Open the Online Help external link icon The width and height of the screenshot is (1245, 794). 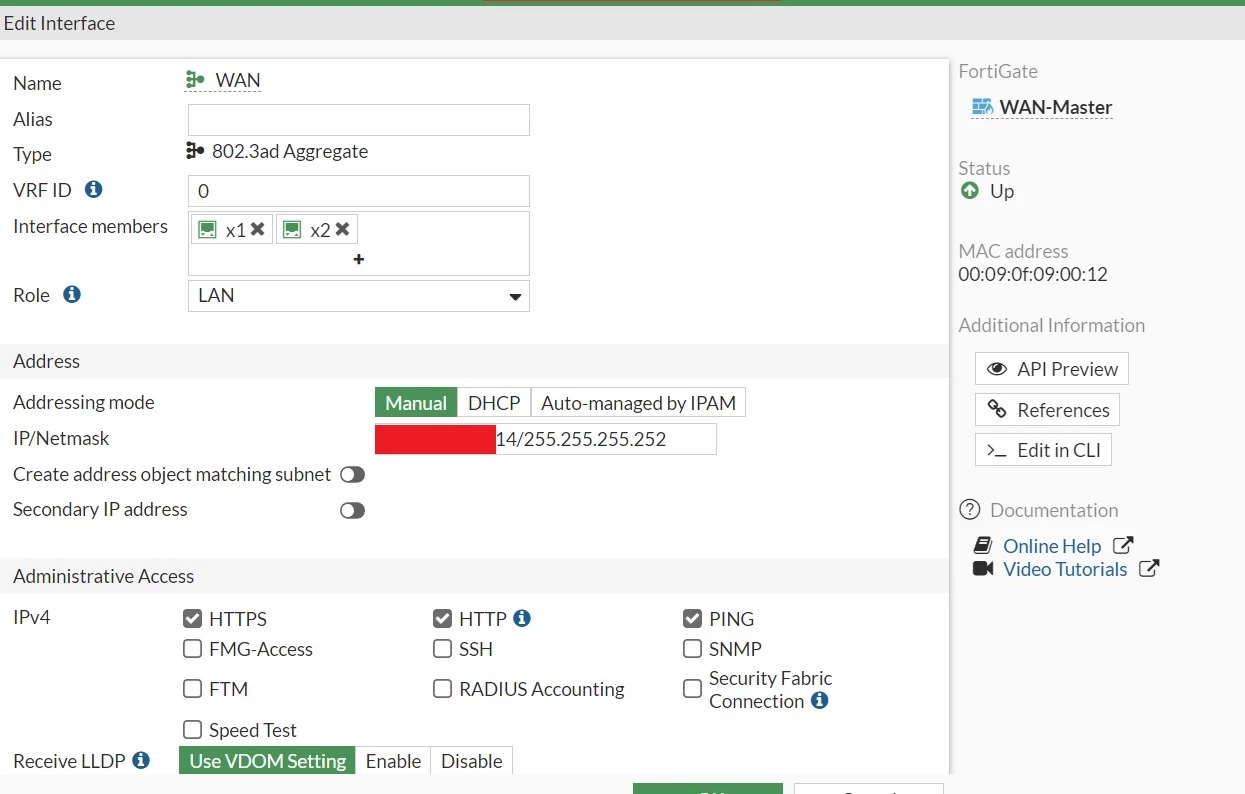(x=1123, y=545)
